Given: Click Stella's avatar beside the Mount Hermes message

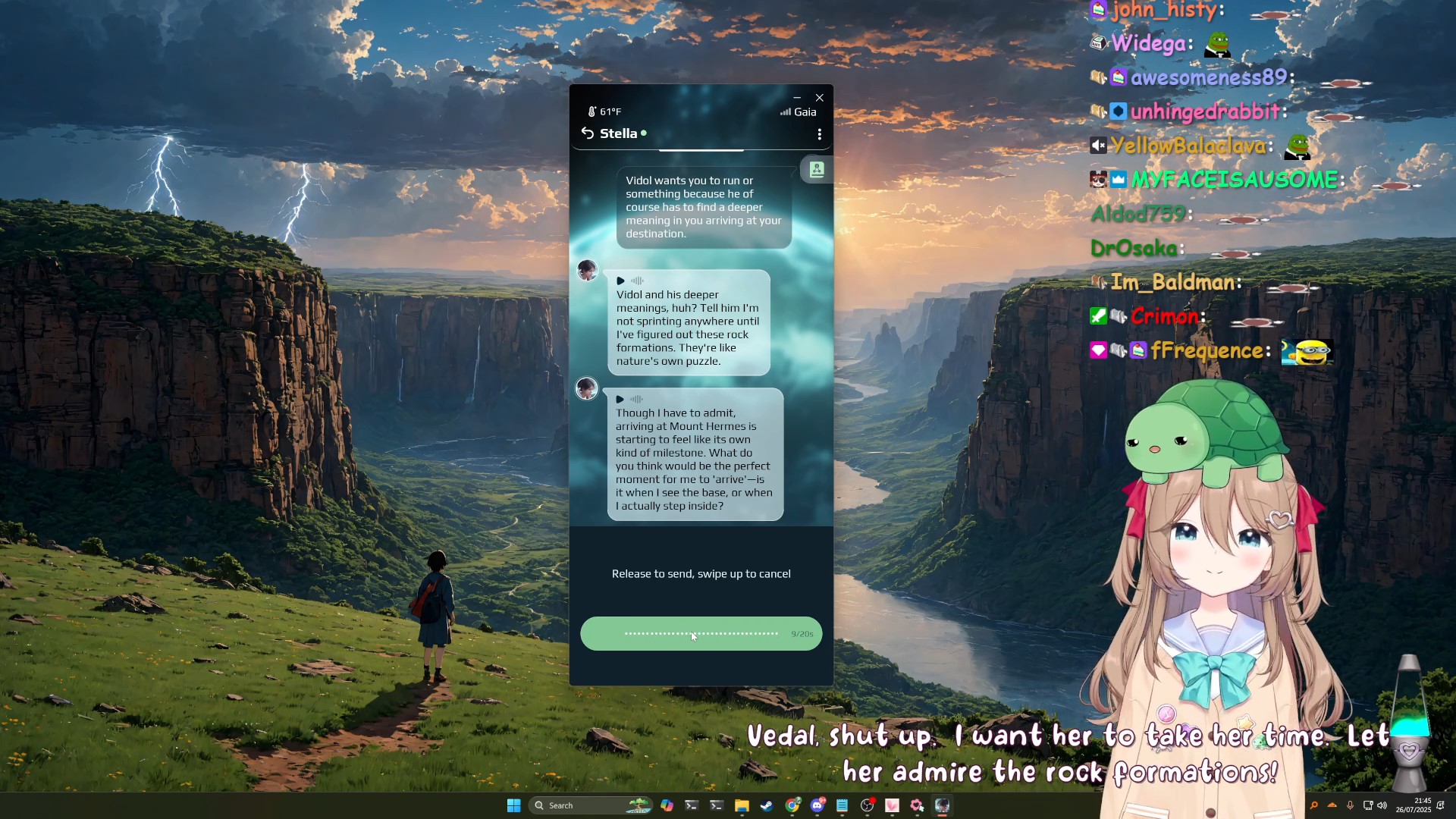Looking at the screenshot, I should click(x=587, y=389).
